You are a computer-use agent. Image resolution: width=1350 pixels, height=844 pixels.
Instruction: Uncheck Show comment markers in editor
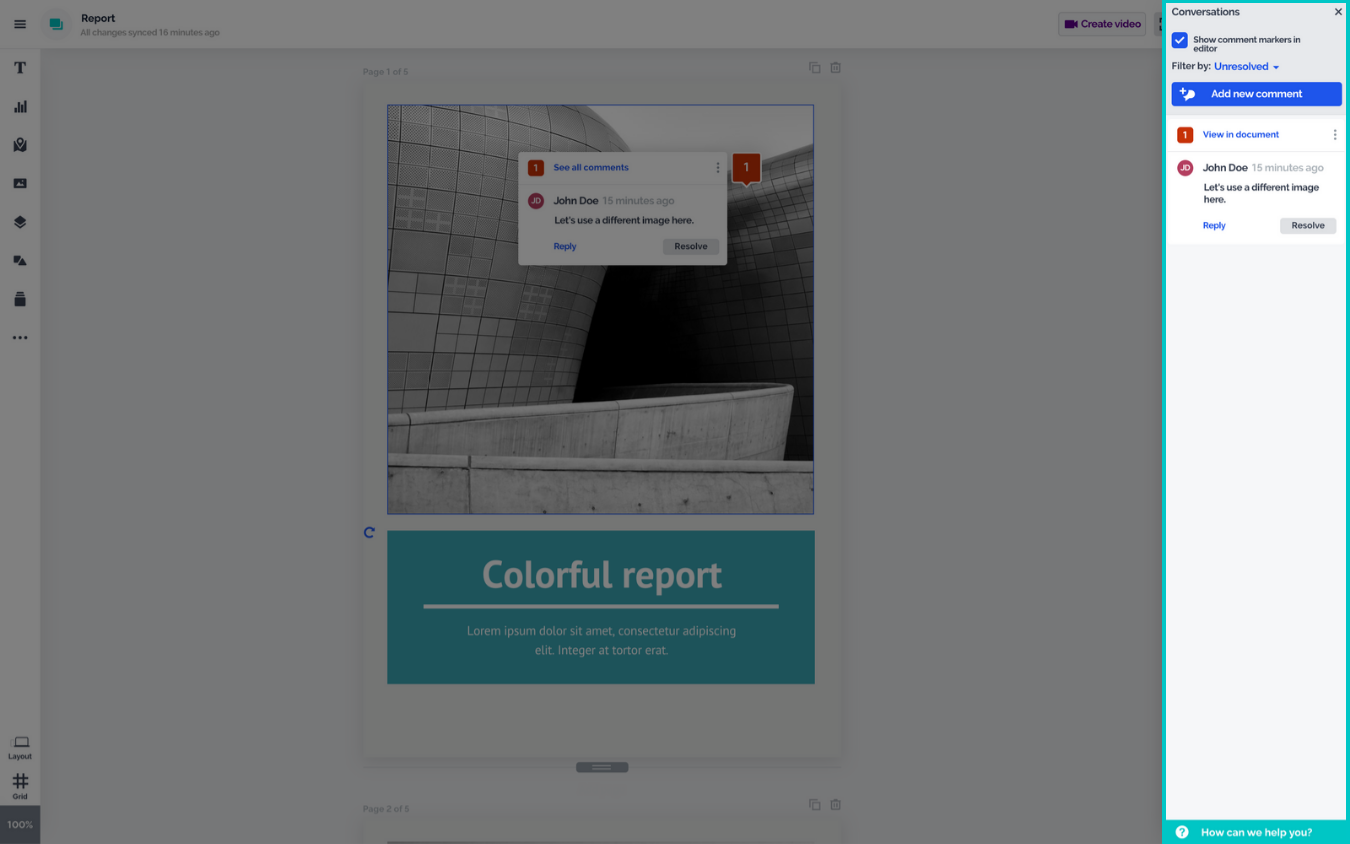(x=1180, y=41)
